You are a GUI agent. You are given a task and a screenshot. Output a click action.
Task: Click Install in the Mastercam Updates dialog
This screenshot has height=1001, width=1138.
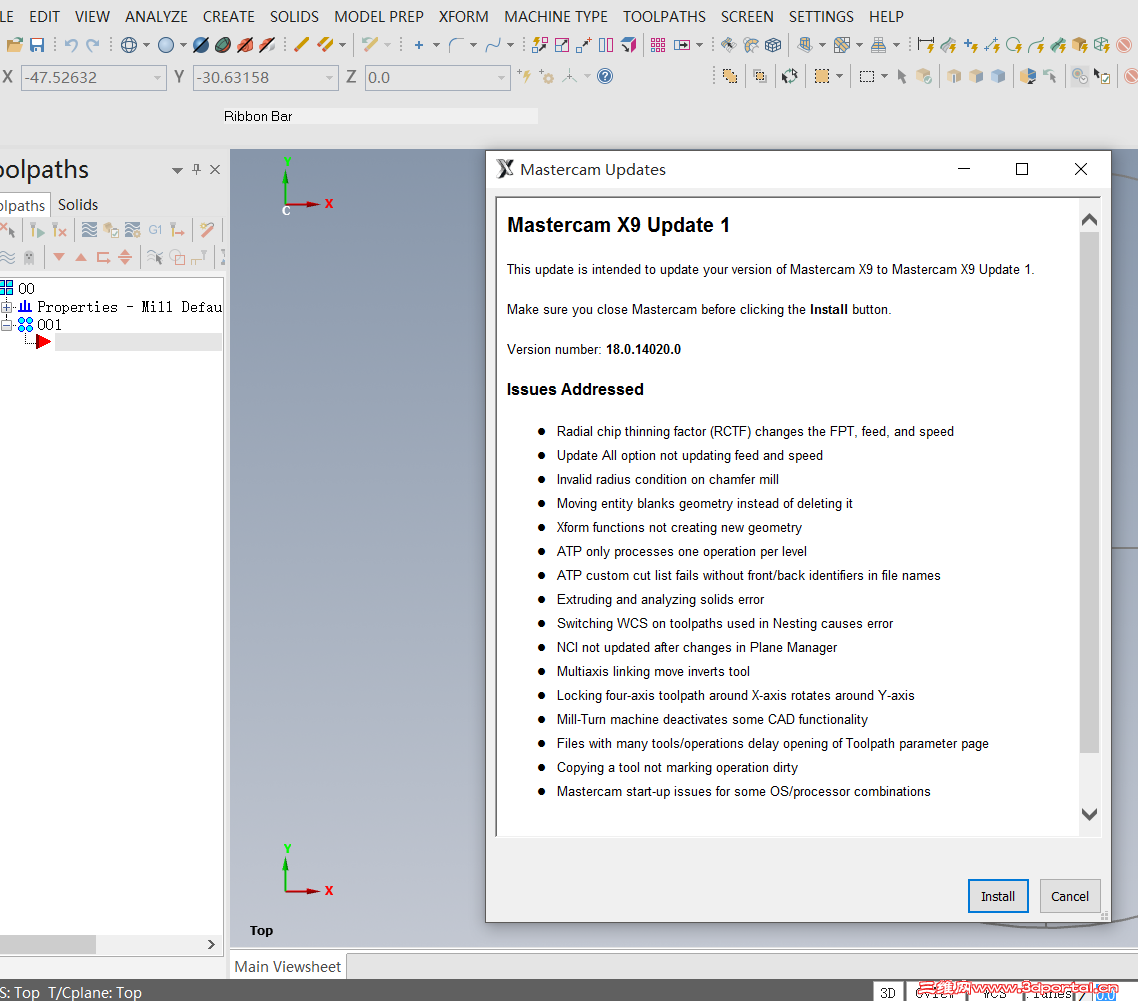998,896
